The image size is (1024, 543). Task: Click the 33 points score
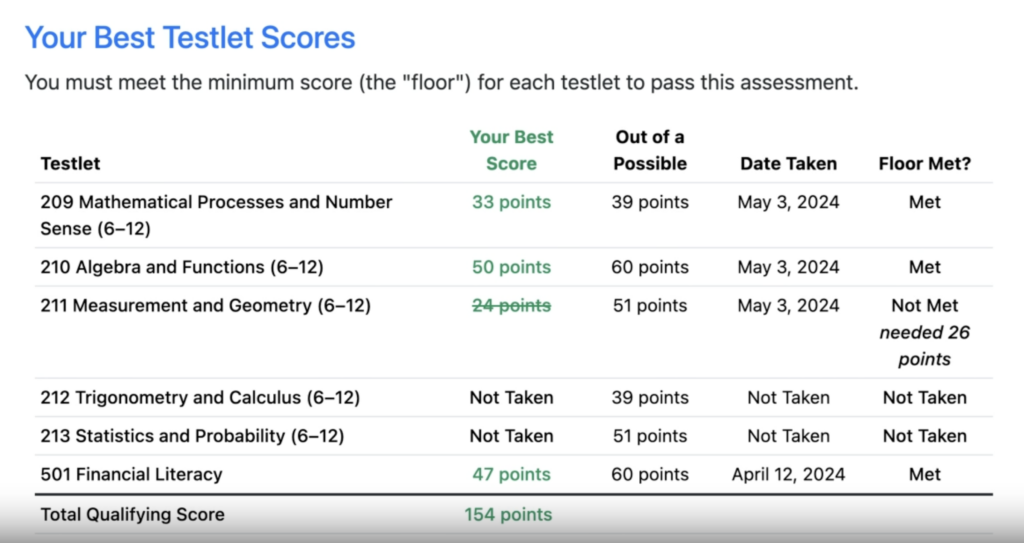pyautogui.click(x=511, y=202)
